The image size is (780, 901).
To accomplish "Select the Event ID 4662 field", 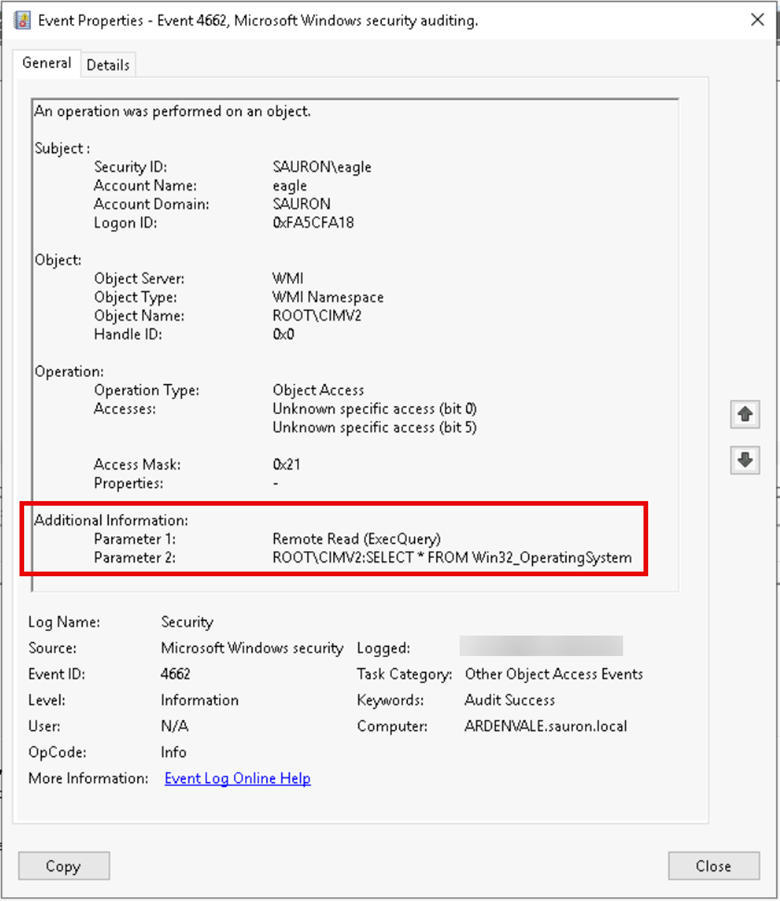I will tap(175, 674).
